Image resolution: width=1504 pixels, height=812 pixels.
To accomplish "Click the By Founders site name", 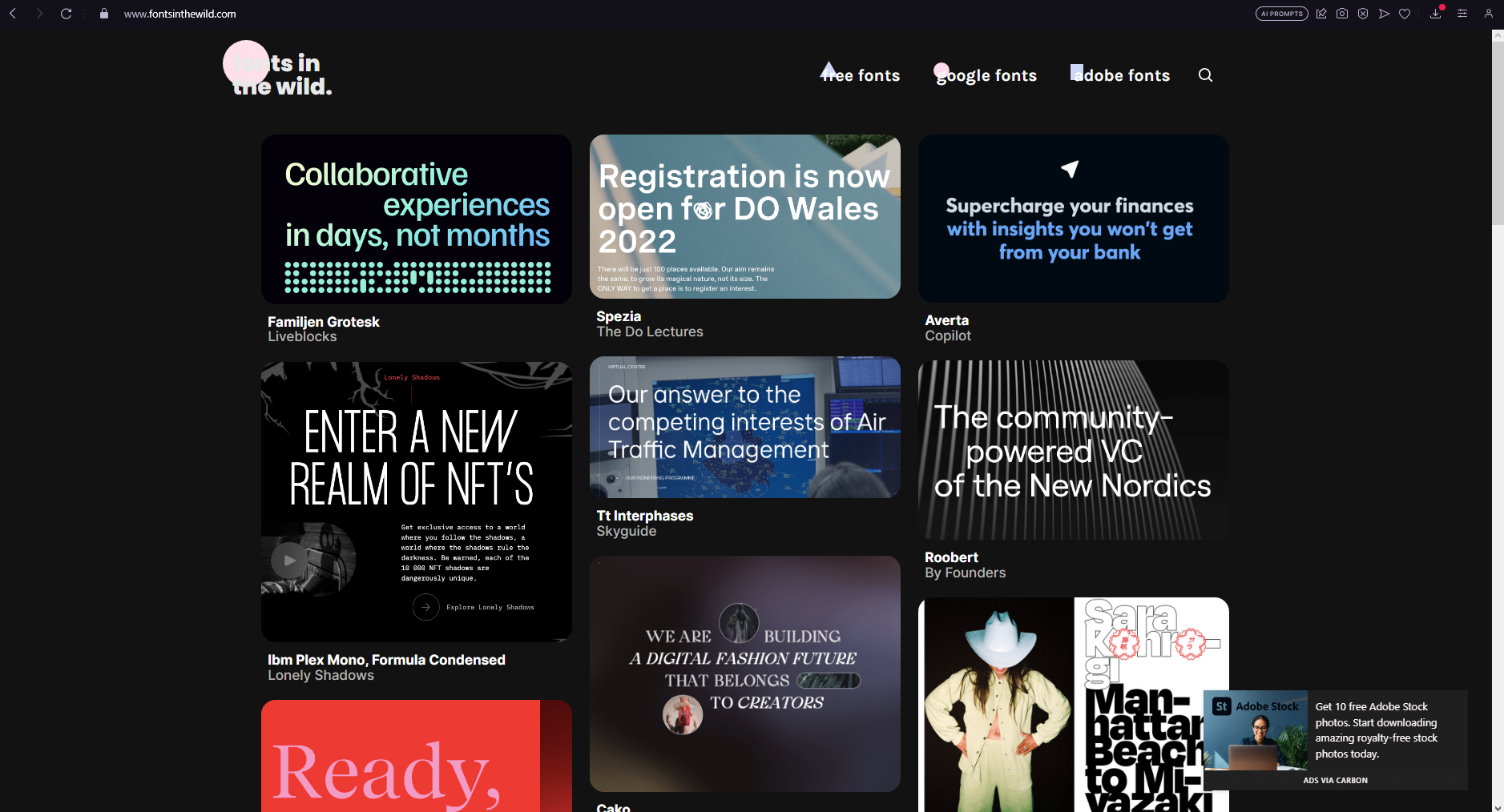I will [x=965, y=573].
